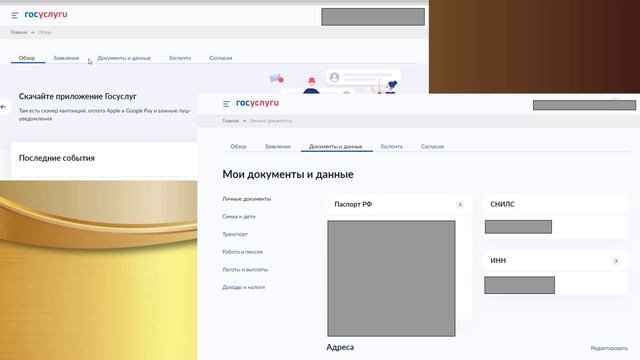The height and width of the screenshot is (360, 640).
Task: Click Редактировать link next to Адреса
Action: click(x=609, y=348)
